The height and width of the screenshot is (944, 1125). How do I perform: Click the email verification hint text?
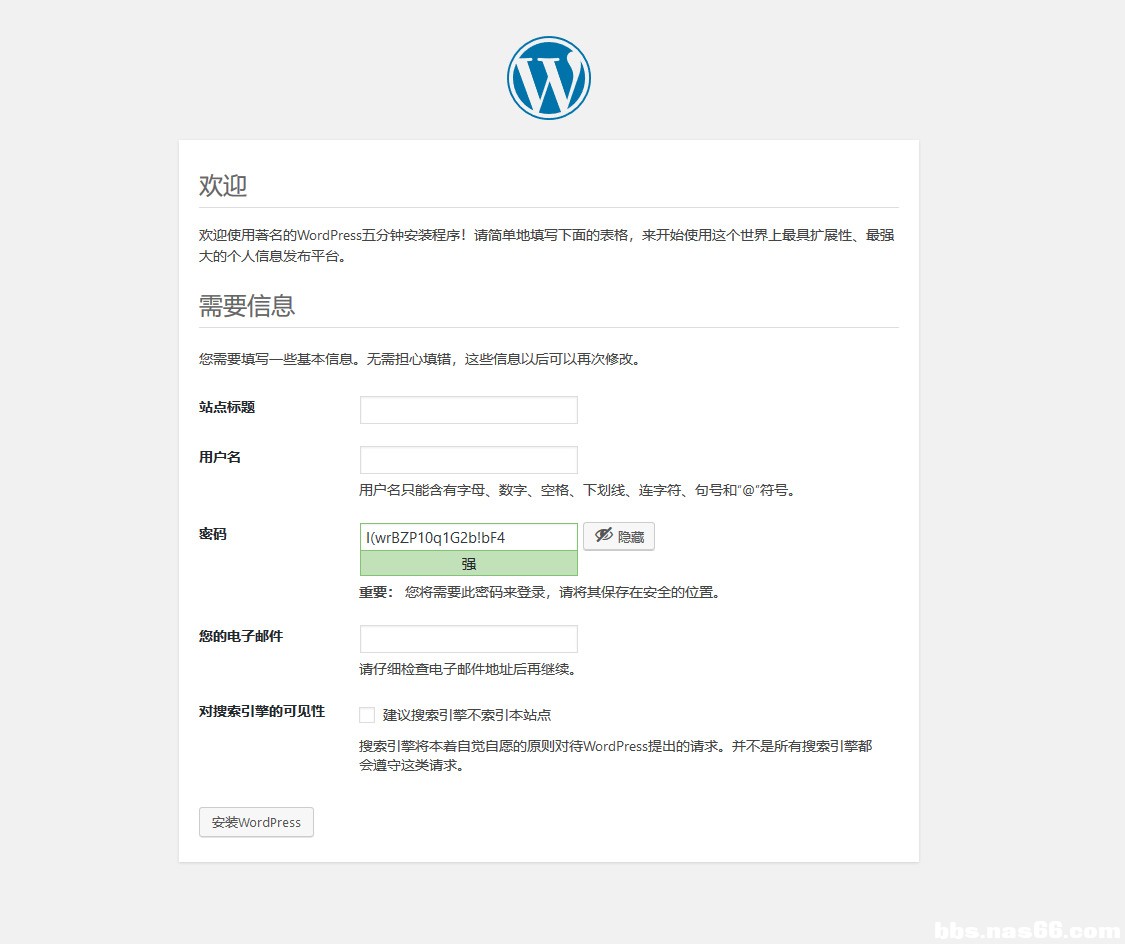(468, 669)
